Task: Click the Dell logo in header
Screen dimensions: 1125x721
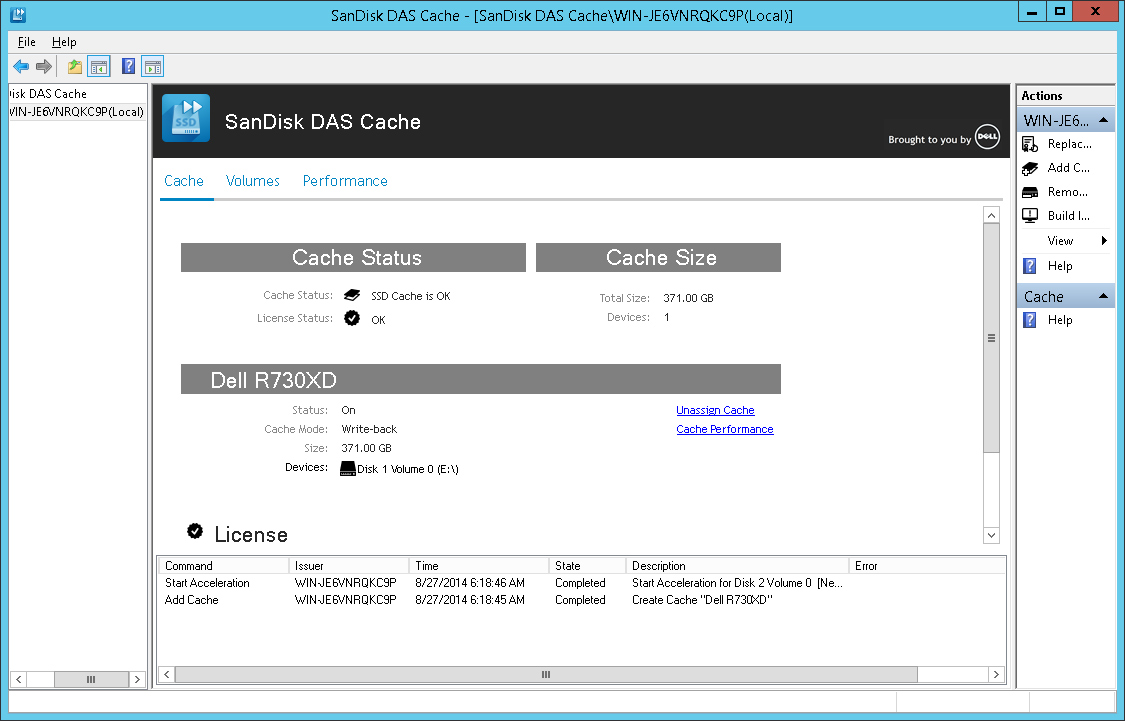Action: click(x=987, y=136)
